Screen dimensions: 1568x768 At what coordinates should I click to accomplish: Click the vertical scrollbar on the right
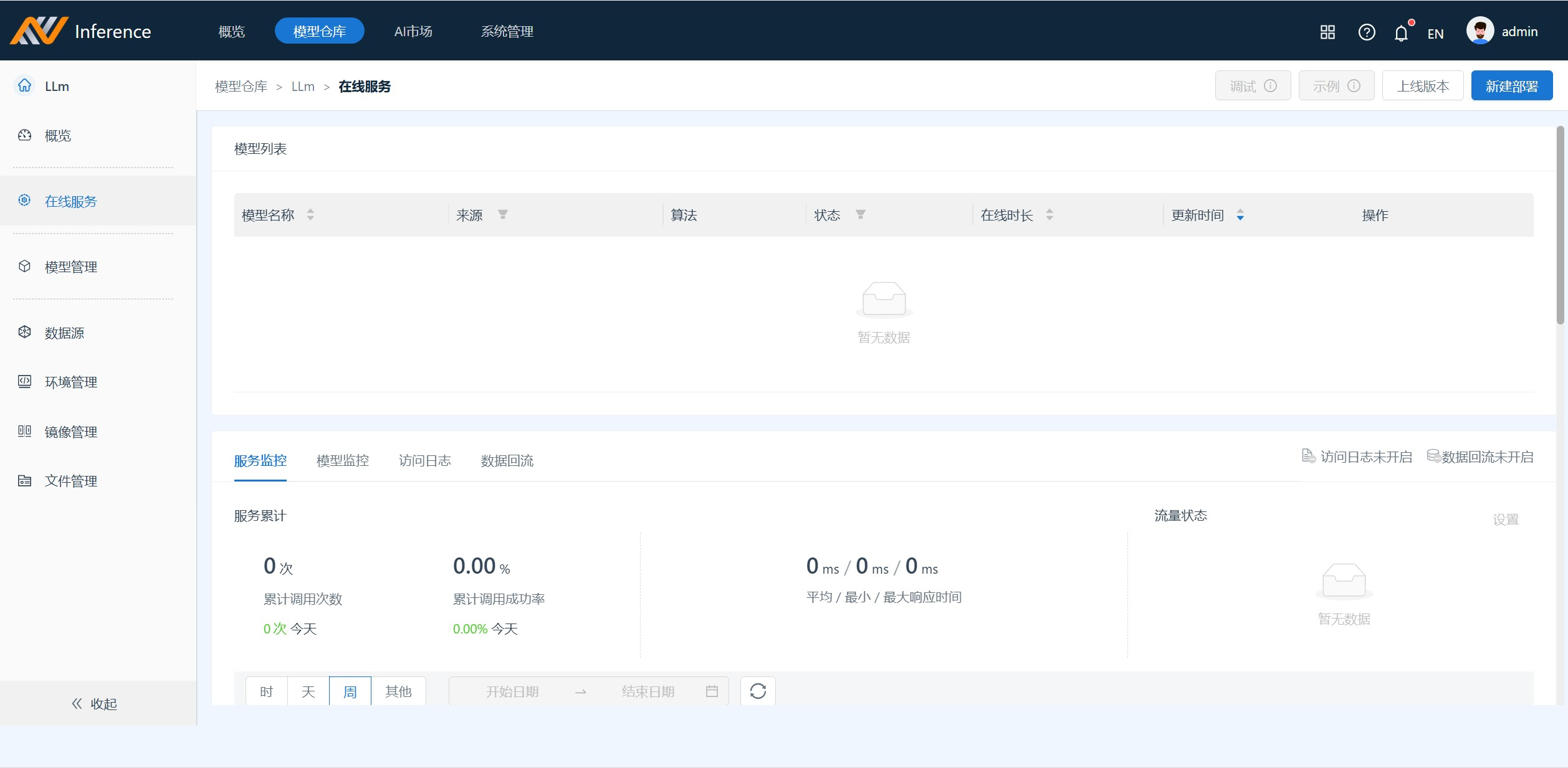click(x=1559, y=225)
